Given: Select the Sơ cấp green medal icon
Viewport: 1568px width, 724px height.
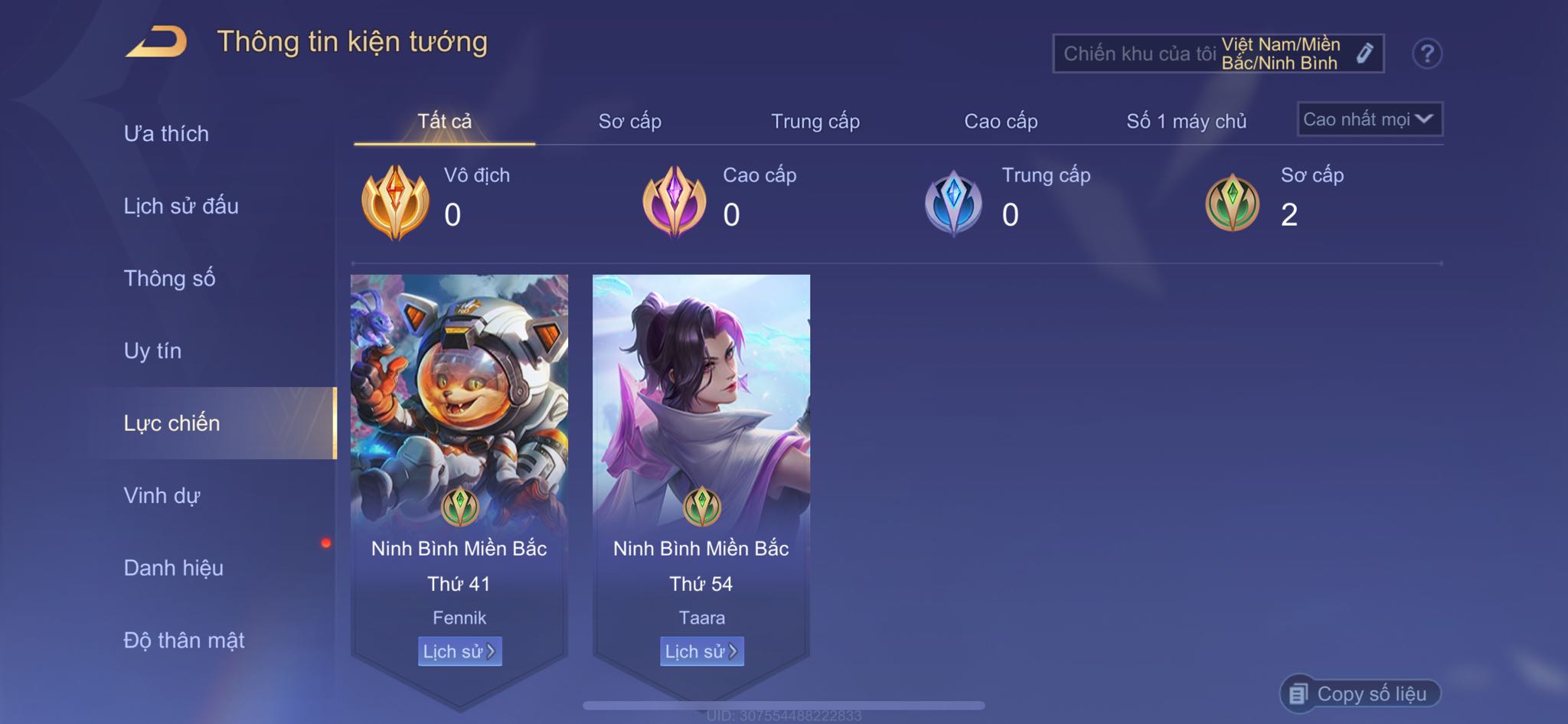Looking at the screenshot, I should coord(1233,203).
